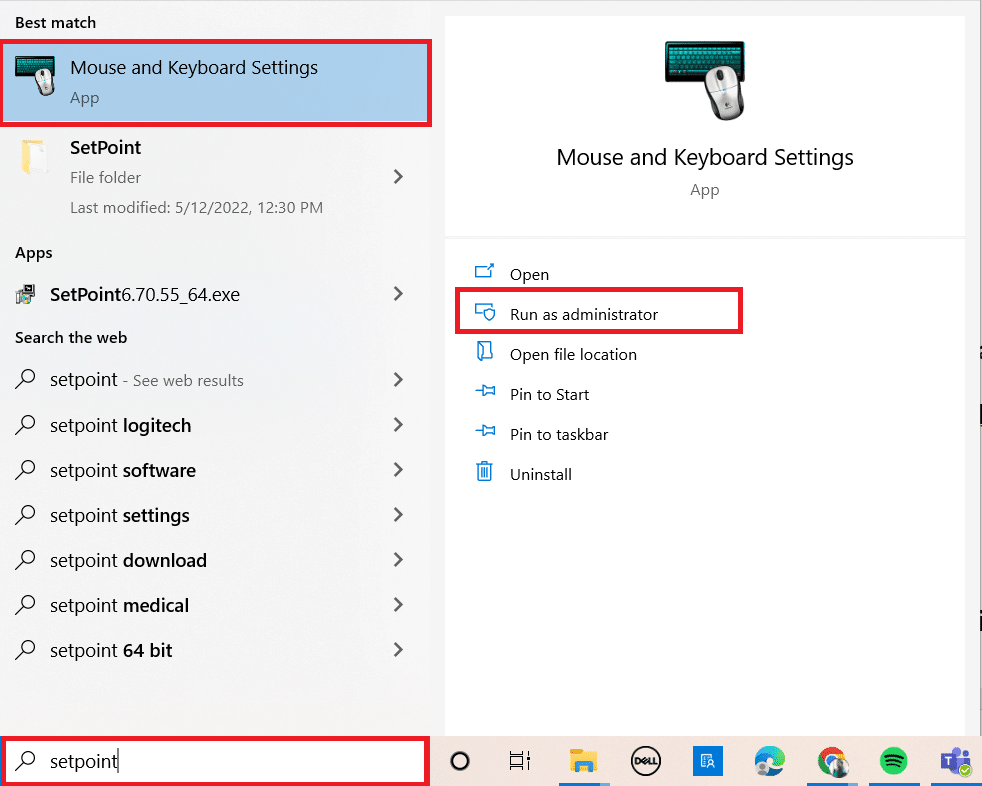Expand SetPoint6.70.55_64.exe result chevron

coord(398,294)
